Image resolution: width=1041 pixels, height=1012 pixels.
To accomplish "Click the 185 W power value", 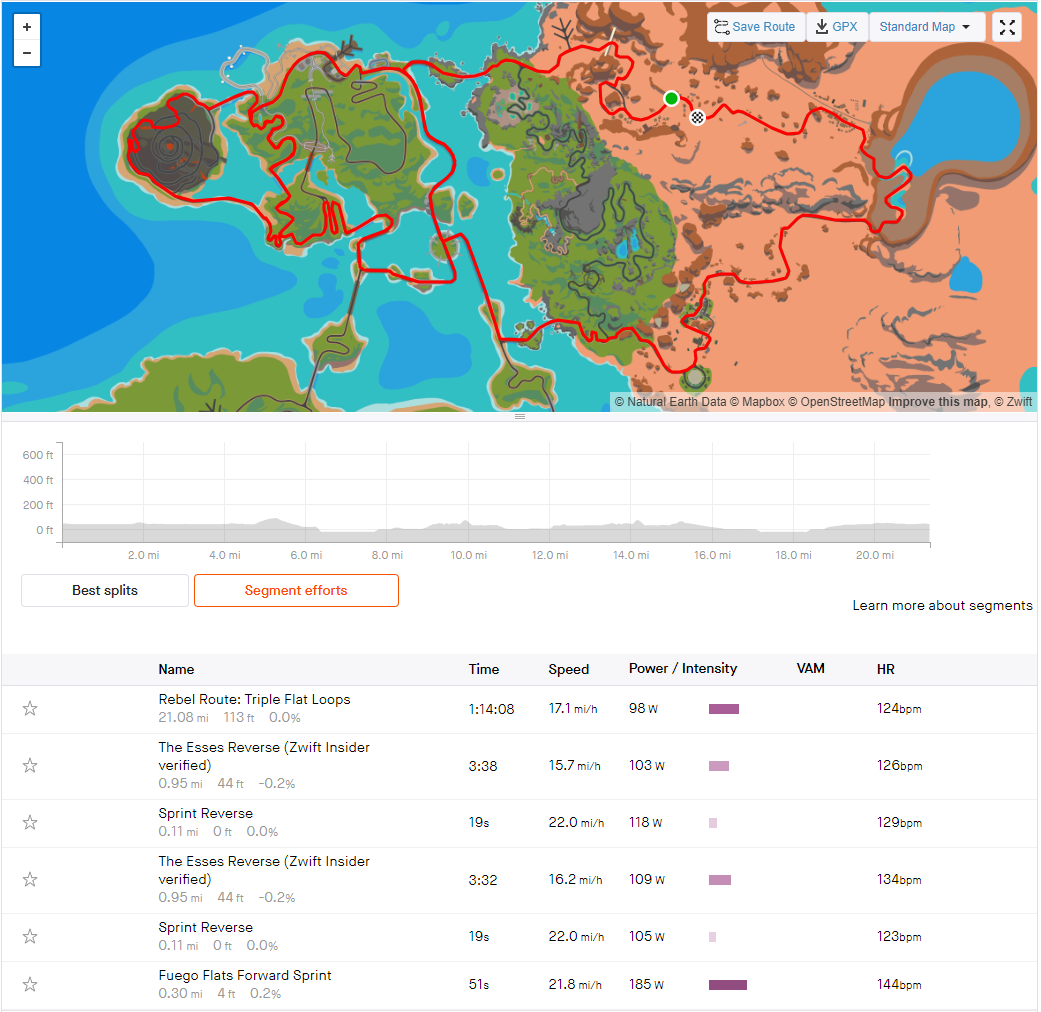I will (x=646, y=985).
